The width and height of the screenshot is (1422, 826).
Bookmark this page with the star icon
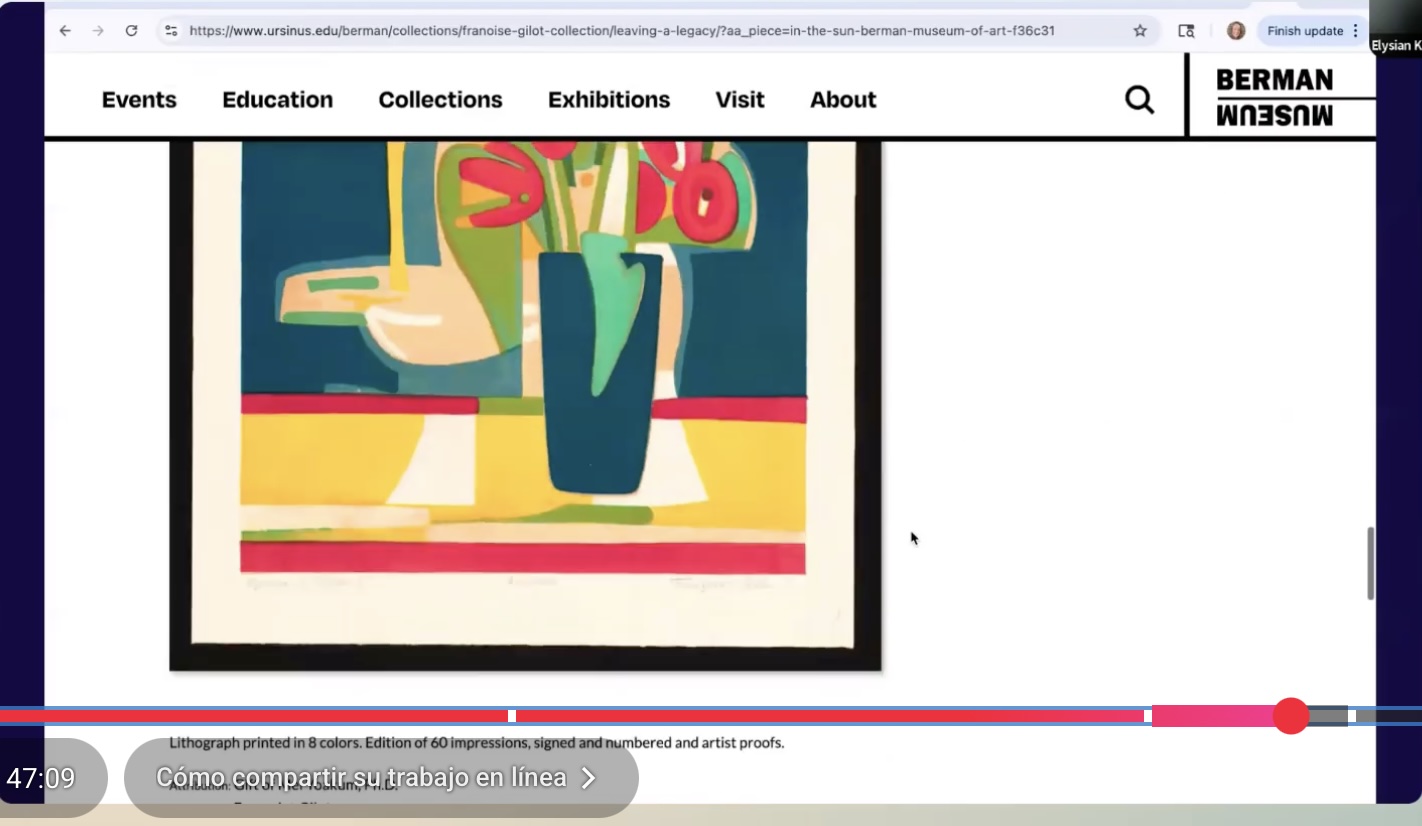pyautogui.click(x=1140, y=31)
